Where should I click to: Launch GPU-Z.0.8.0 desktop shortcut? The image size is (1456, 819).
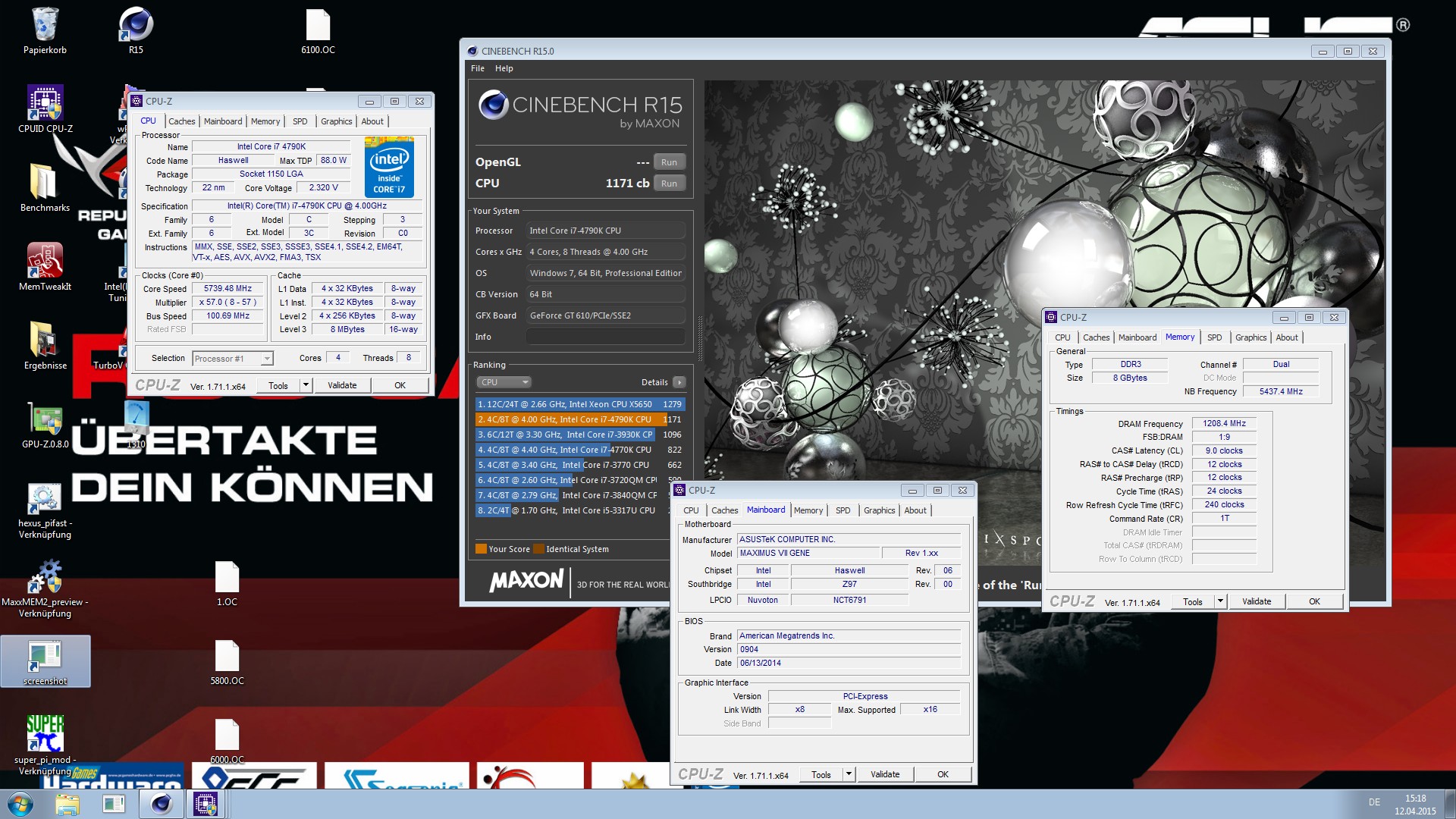tap(45, 425)
